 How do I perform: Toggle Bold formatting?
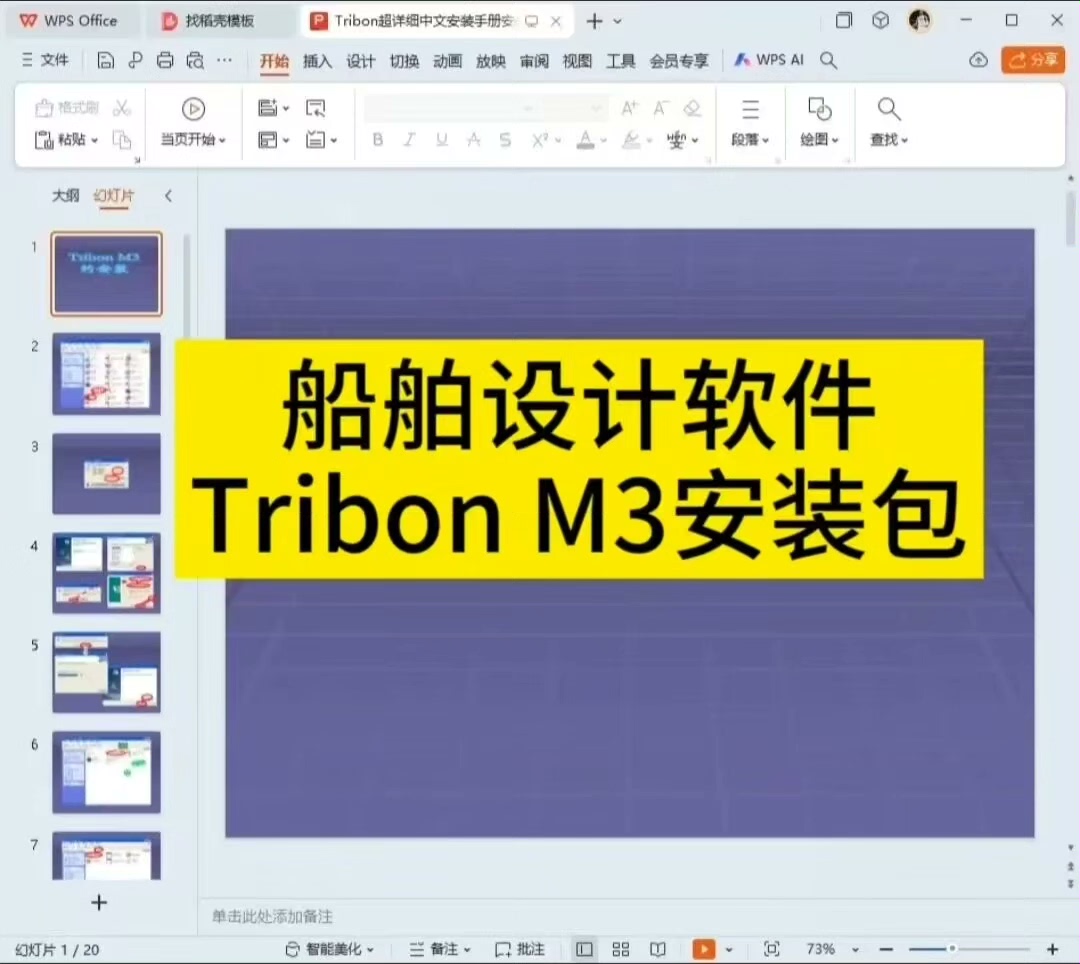click(377, 140)
